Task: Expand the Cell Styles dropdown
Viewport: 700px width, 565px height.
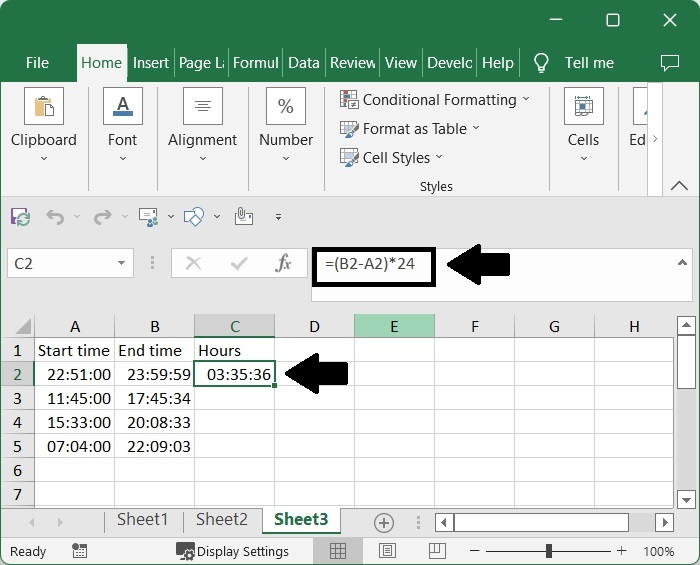Action: (x=439, y=157)
